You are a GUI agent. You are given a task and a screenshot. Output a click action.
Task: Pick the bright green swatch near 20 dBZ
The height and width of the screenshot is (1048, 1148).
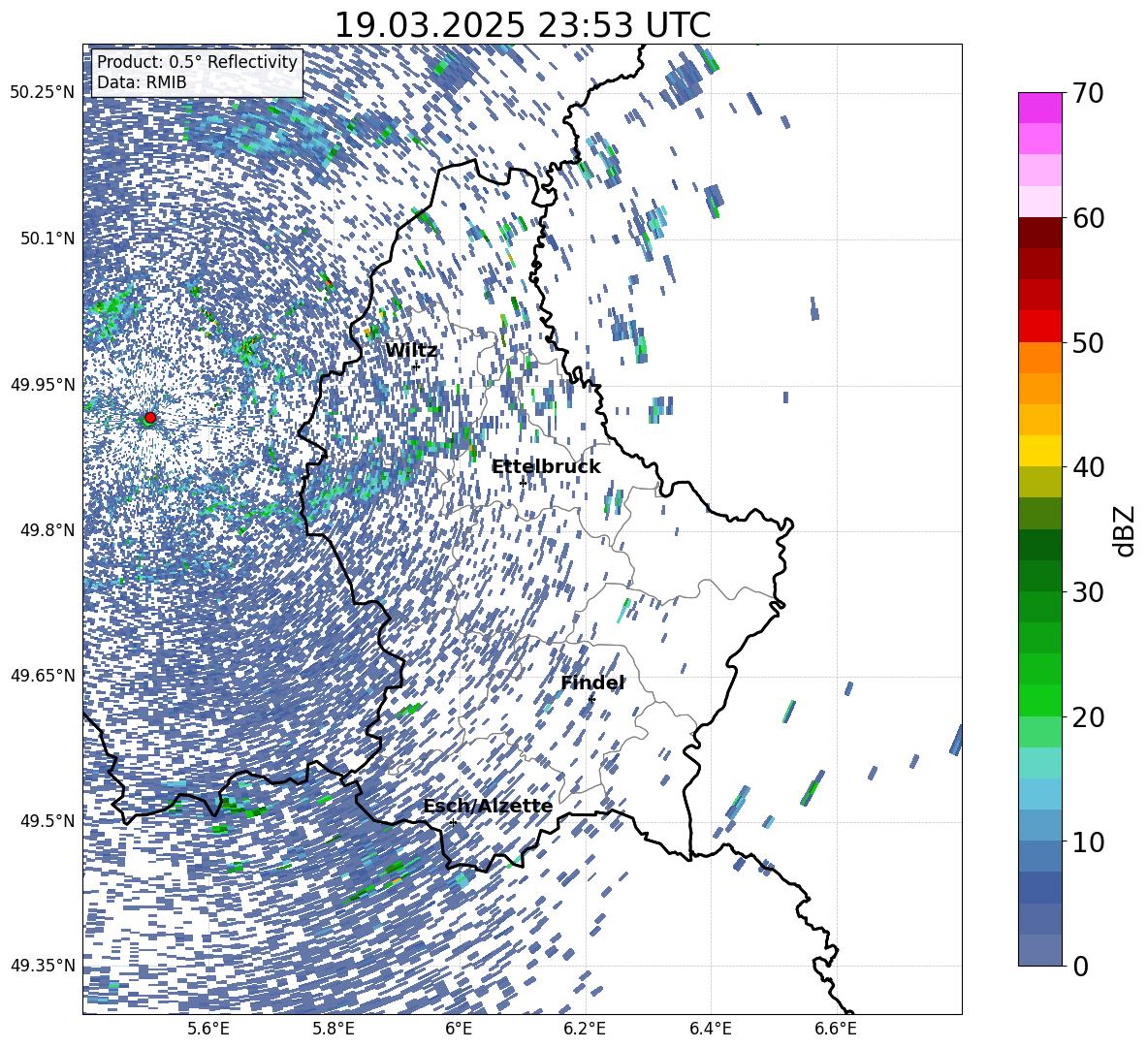point(1039,700)
